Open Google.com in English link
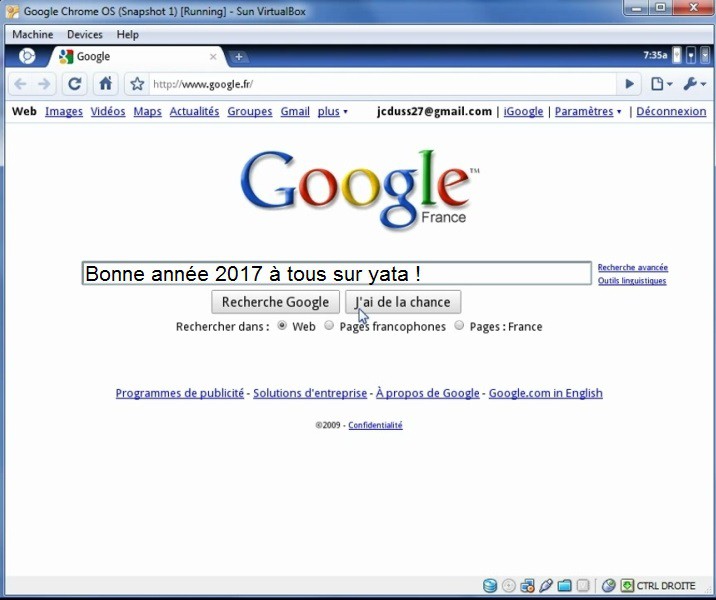716x600 pixels. click(x=546, y=393)
